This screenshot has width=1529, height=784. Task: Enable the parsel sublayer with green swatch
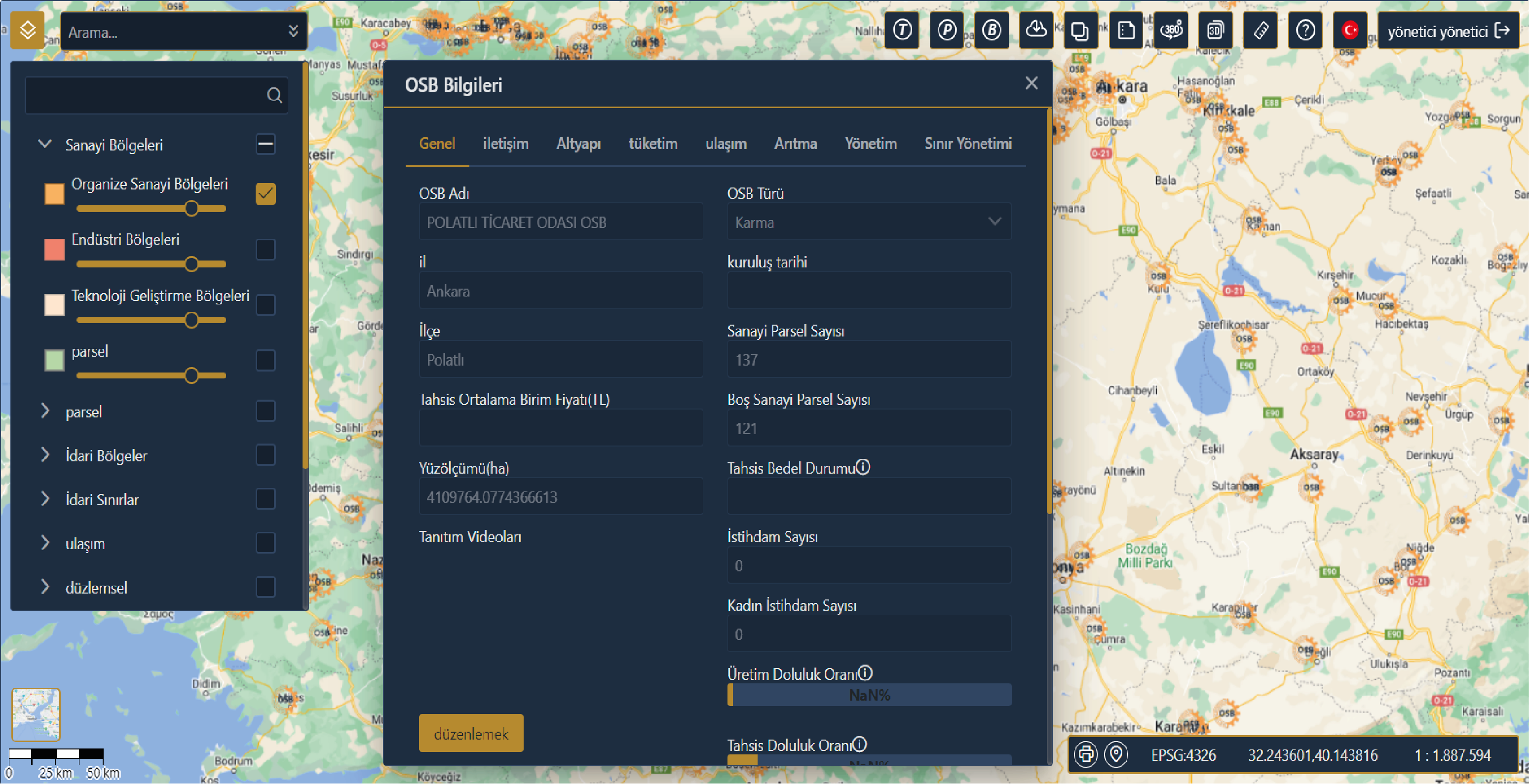[x=266, y=360]
